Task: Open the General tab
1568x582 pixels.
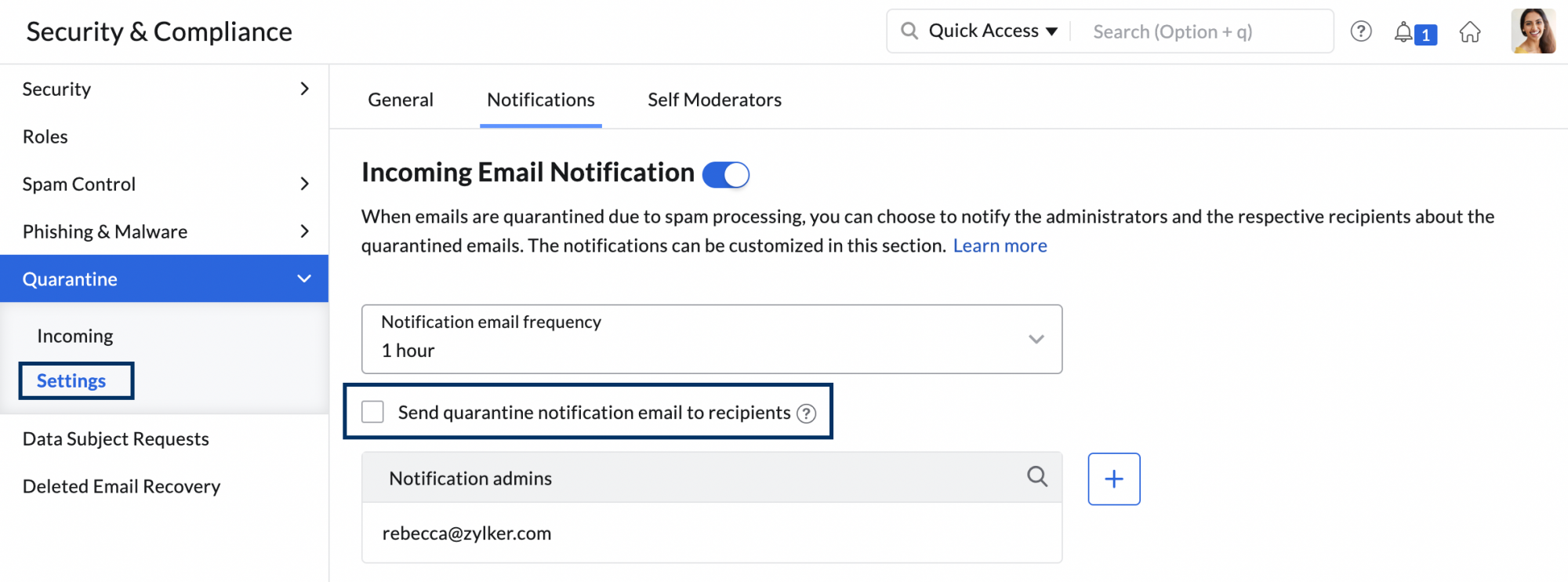Action: point(400,100)
